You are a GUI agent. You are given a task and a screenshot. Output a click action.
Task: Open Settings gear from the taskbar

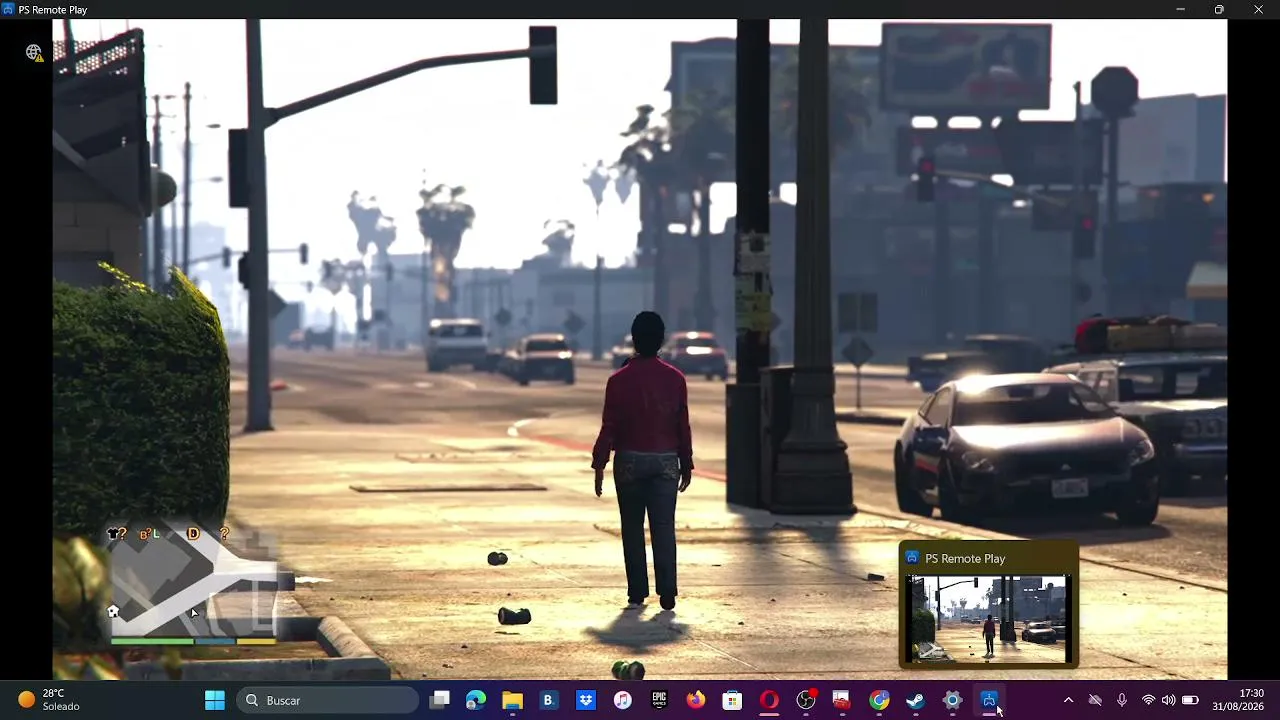(x=952, y=700)
